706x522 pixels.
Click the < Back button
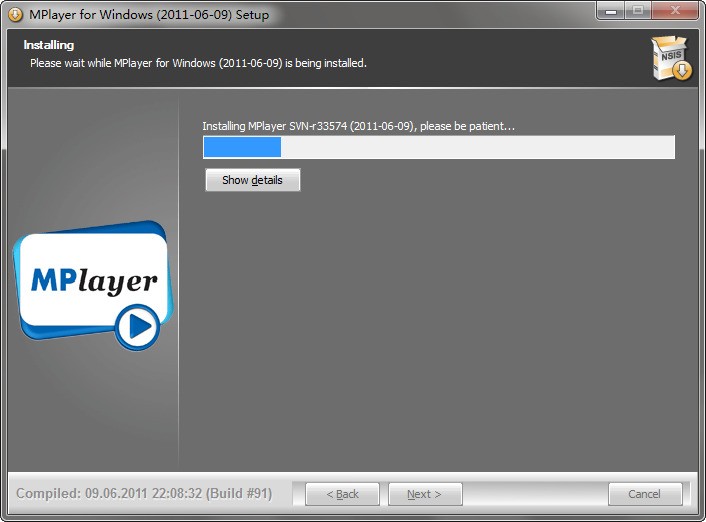[x=342, y=494]
